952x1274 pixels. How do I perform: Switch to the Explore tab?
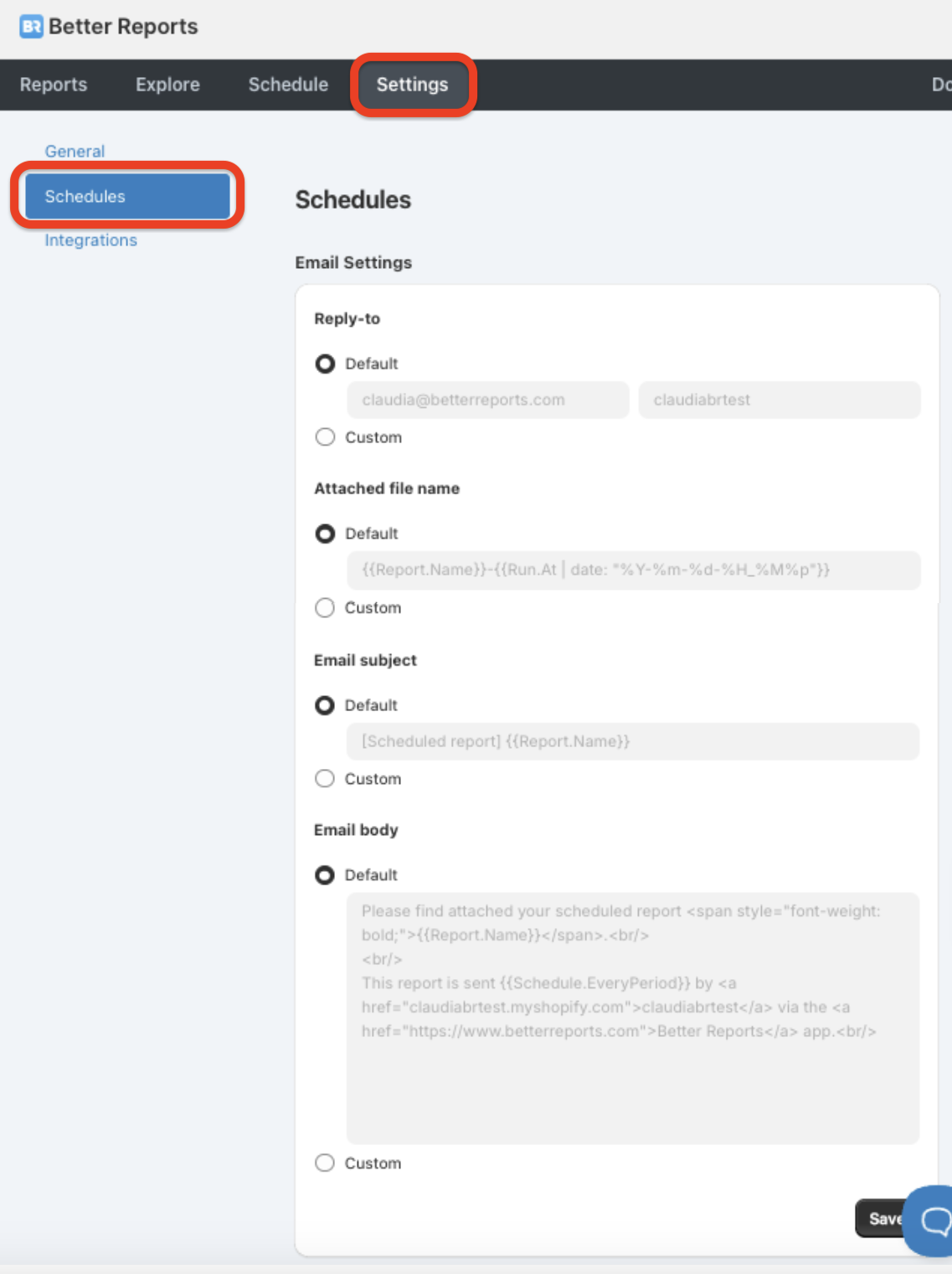(x=167, y=85)
